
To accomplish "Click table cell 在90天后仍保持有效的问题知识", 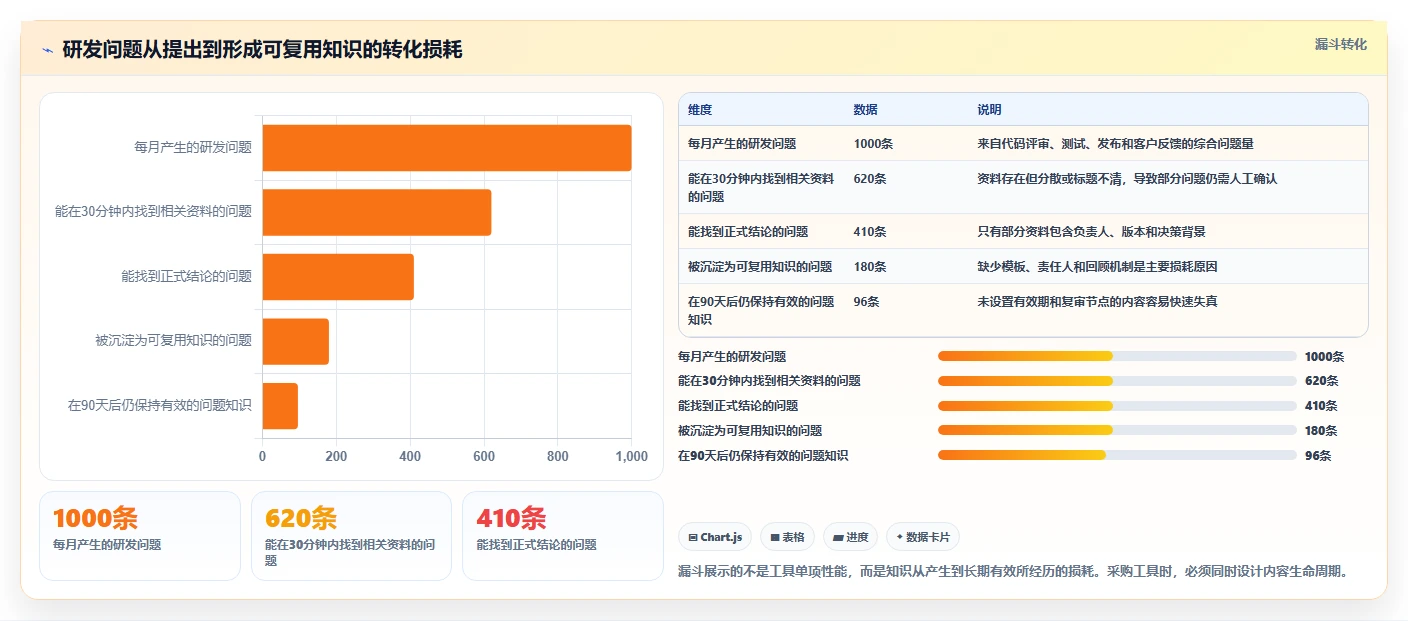I will pyautogui.click(x=761, y=310).
